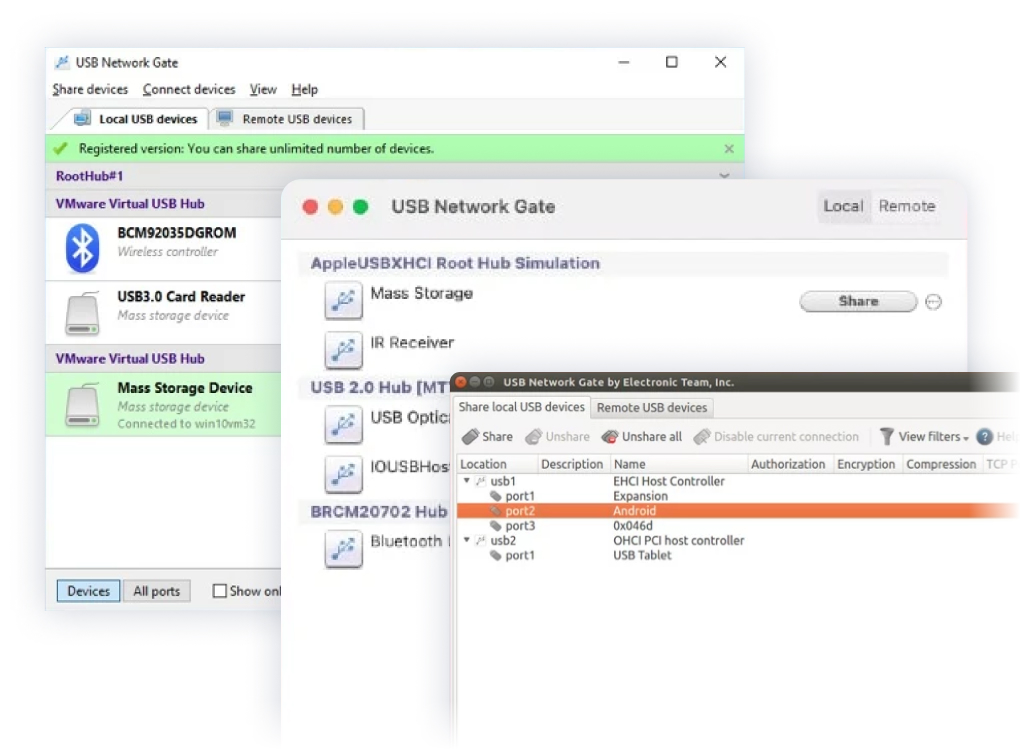Select IR Receiver device name
Image resolution: width=1020 pixels, height=750 pixels.
click(412, 343)
